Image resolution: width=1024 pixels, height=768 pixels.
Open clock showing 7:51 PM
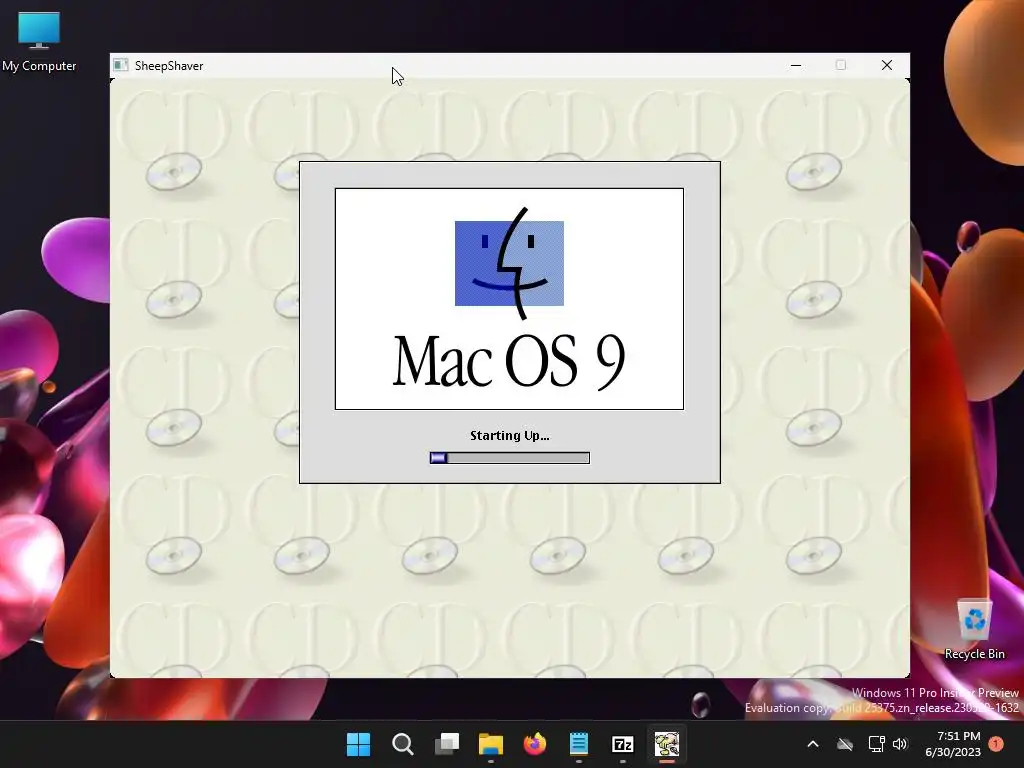(x=953, y=744)
